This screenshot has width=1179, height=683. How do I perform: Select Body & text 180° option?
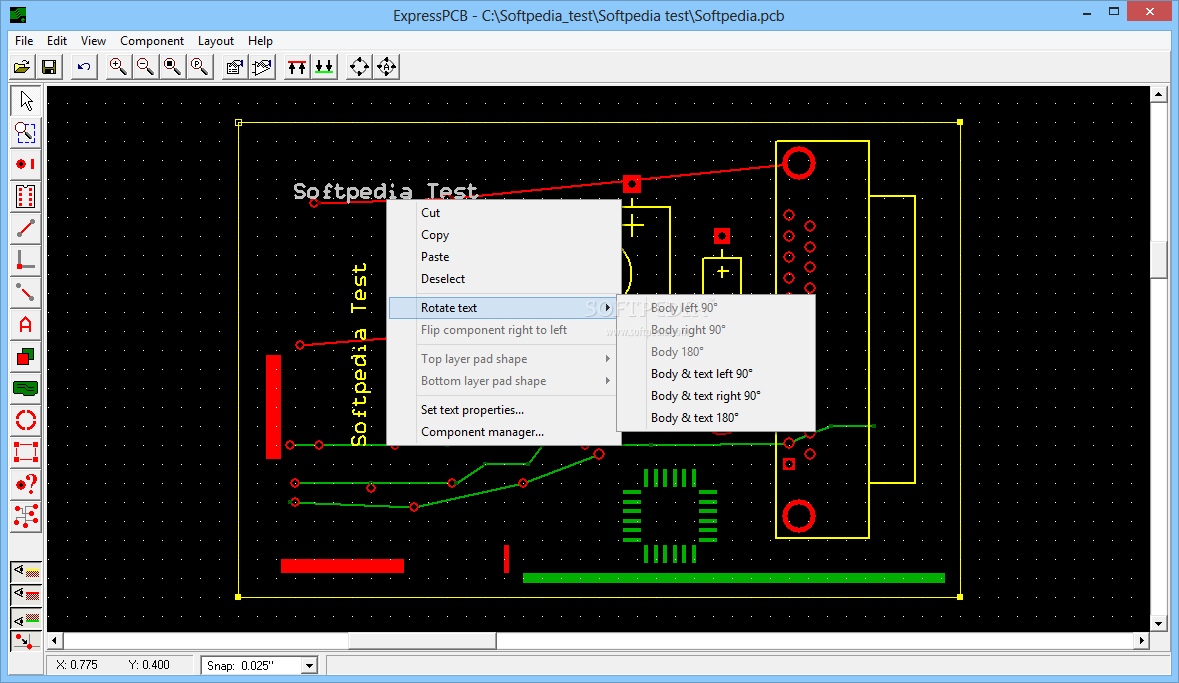coord(716,417)
